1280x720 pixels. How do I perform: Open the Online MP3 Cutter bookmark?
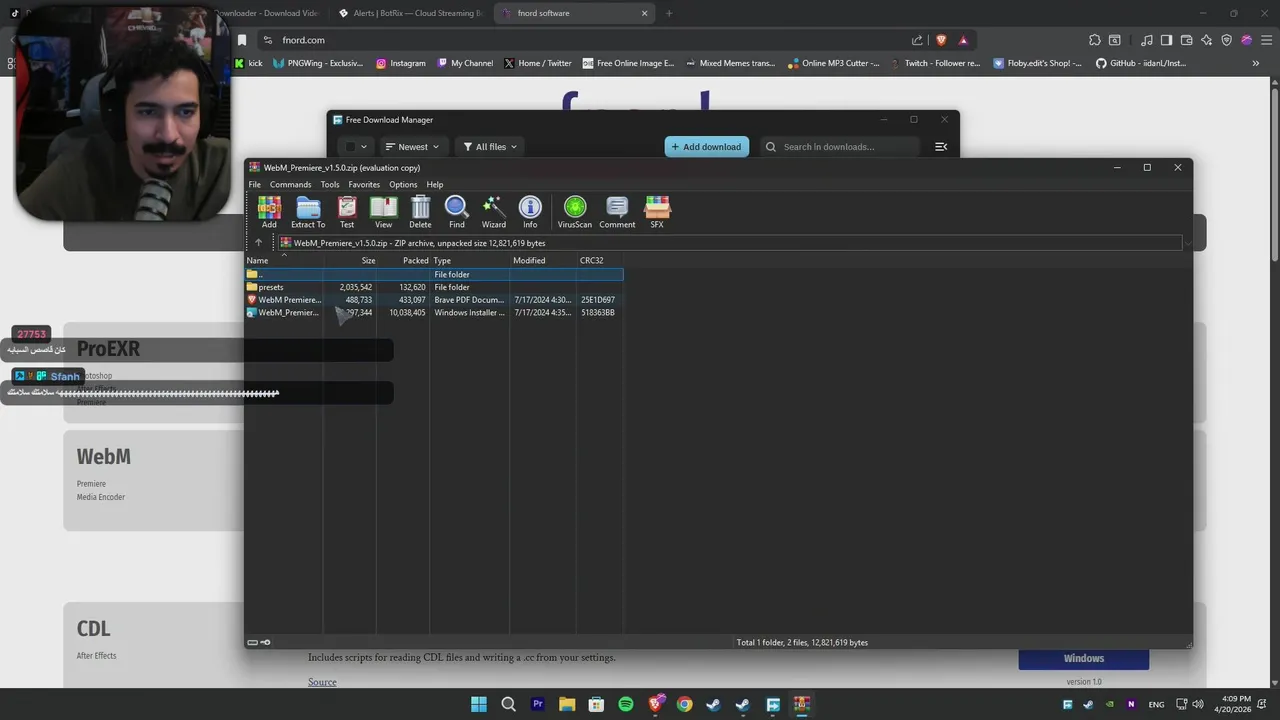[833, 63]
